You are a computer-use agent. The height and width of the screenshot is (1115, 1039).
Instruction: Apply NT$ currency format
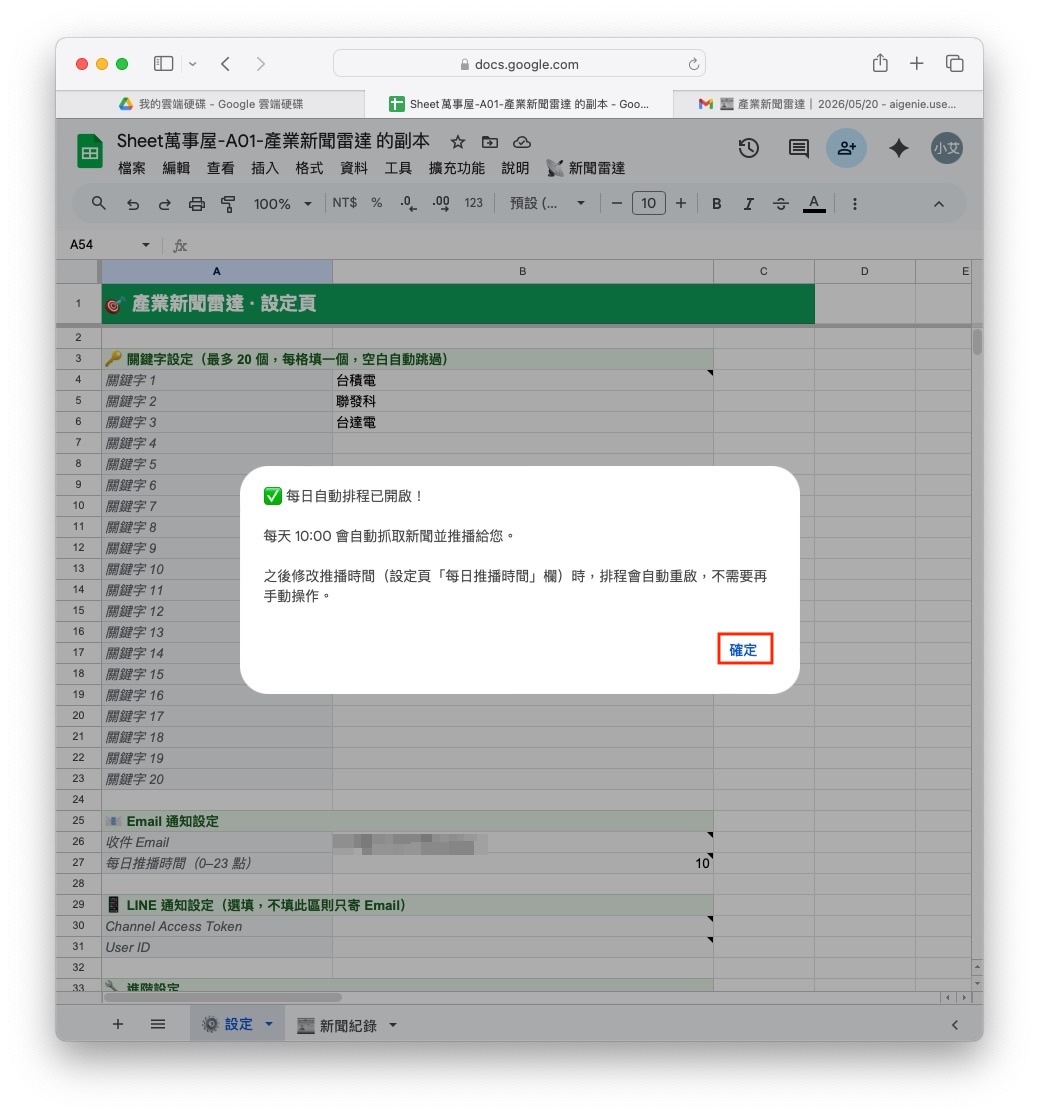[344, 203]
